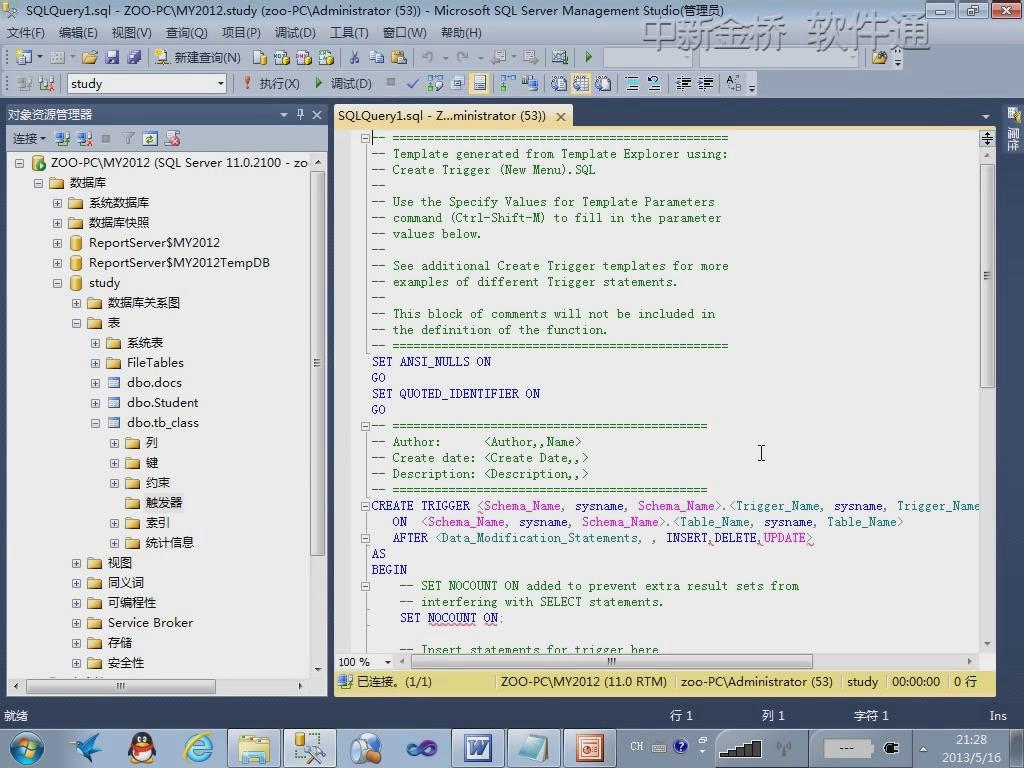Click 新建查询(N) new query button
1024x768 pixels.
(198, 57)
